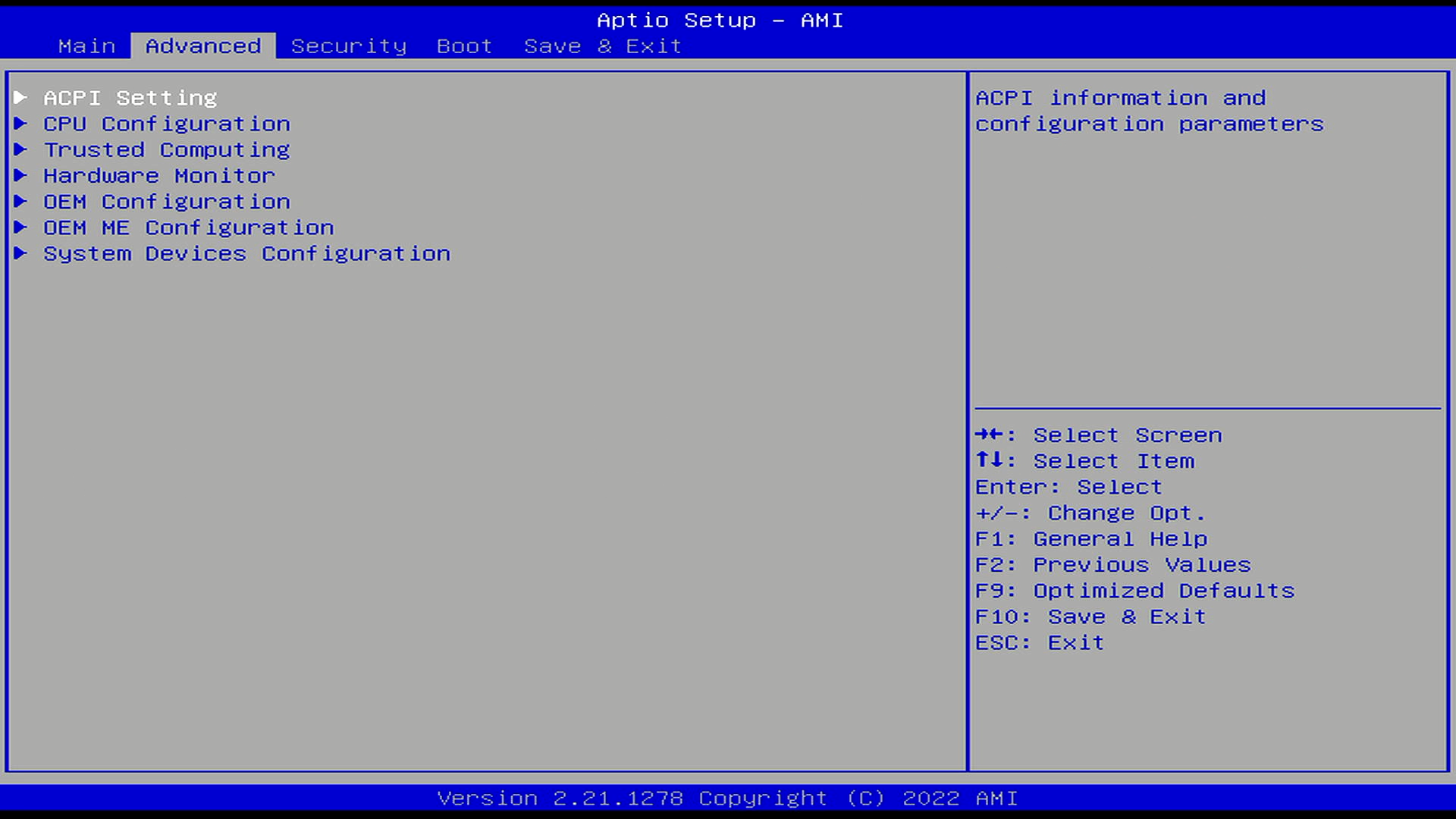Click arrow beside System Devices Configuration
The height and width of the screenshot is (819, 1456).
tap(20, 253)
